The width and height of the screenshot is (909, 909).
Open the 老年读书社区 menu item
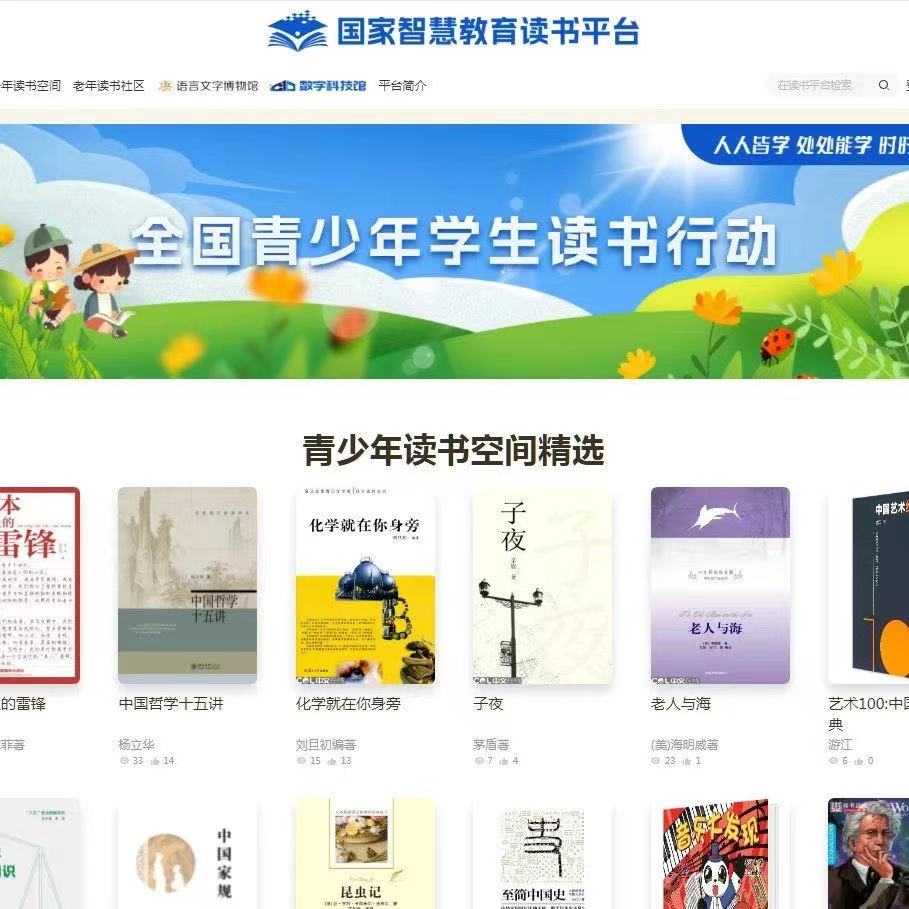tap(108, 86)
